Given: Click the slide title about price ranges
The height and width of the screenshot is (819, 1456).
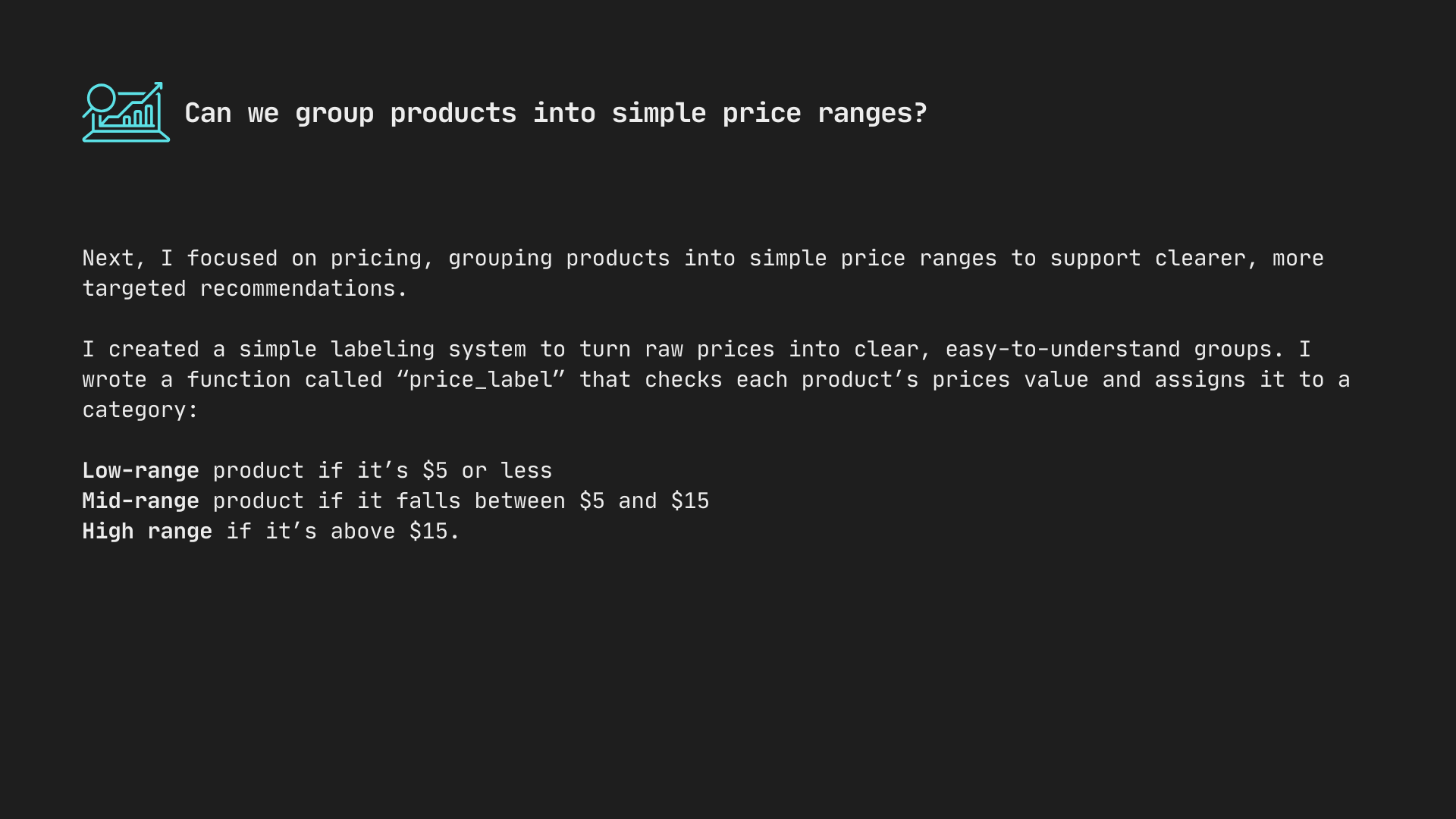Looking at the screenshot, I should click(x=556, y=113).
